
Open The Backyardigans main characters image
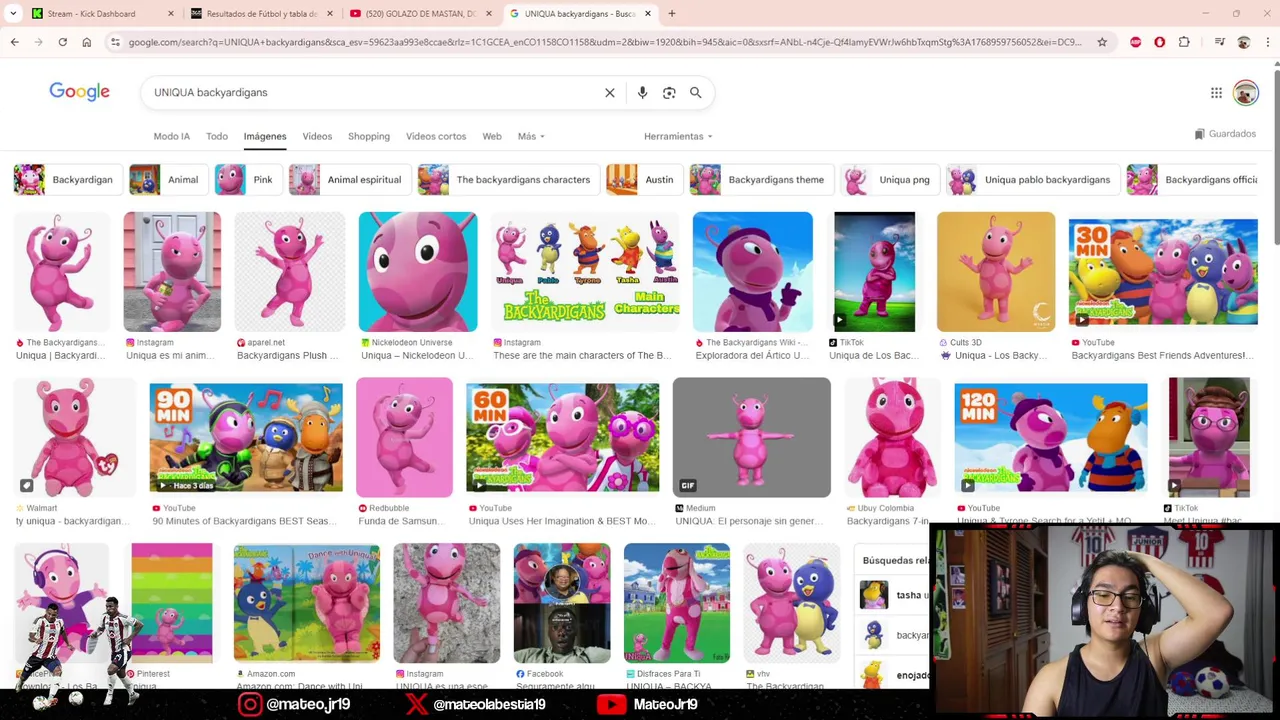coord(585,271)
